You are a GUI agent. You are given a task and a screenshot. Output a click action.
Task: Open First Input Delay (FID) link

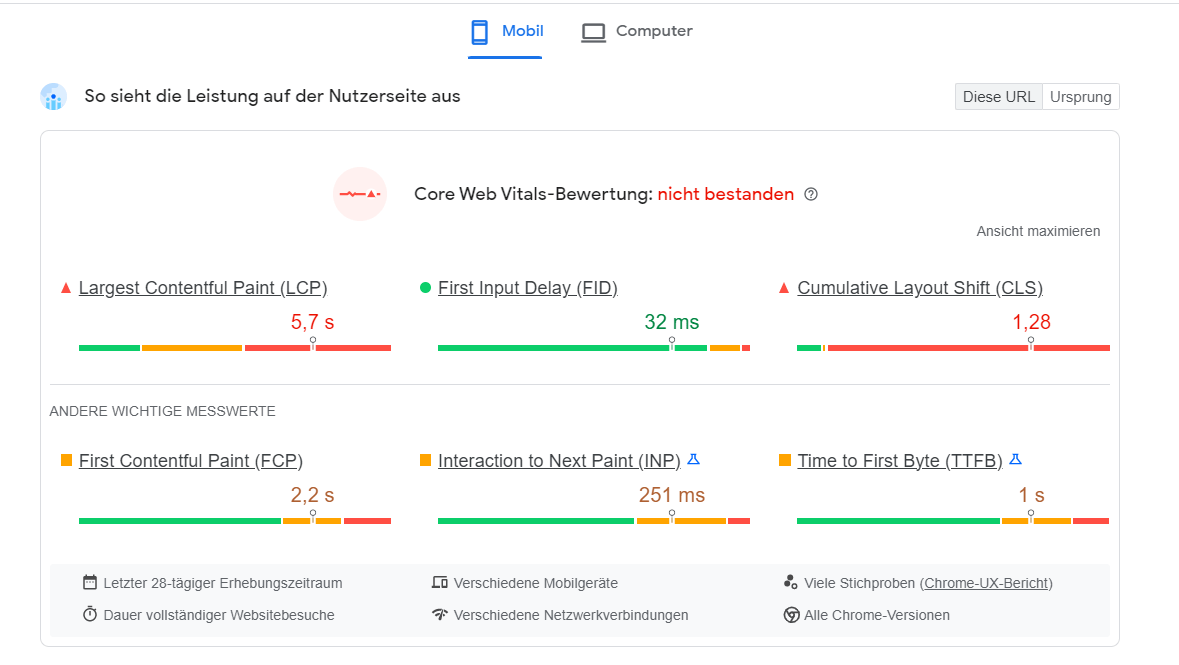tap(528, 288)
